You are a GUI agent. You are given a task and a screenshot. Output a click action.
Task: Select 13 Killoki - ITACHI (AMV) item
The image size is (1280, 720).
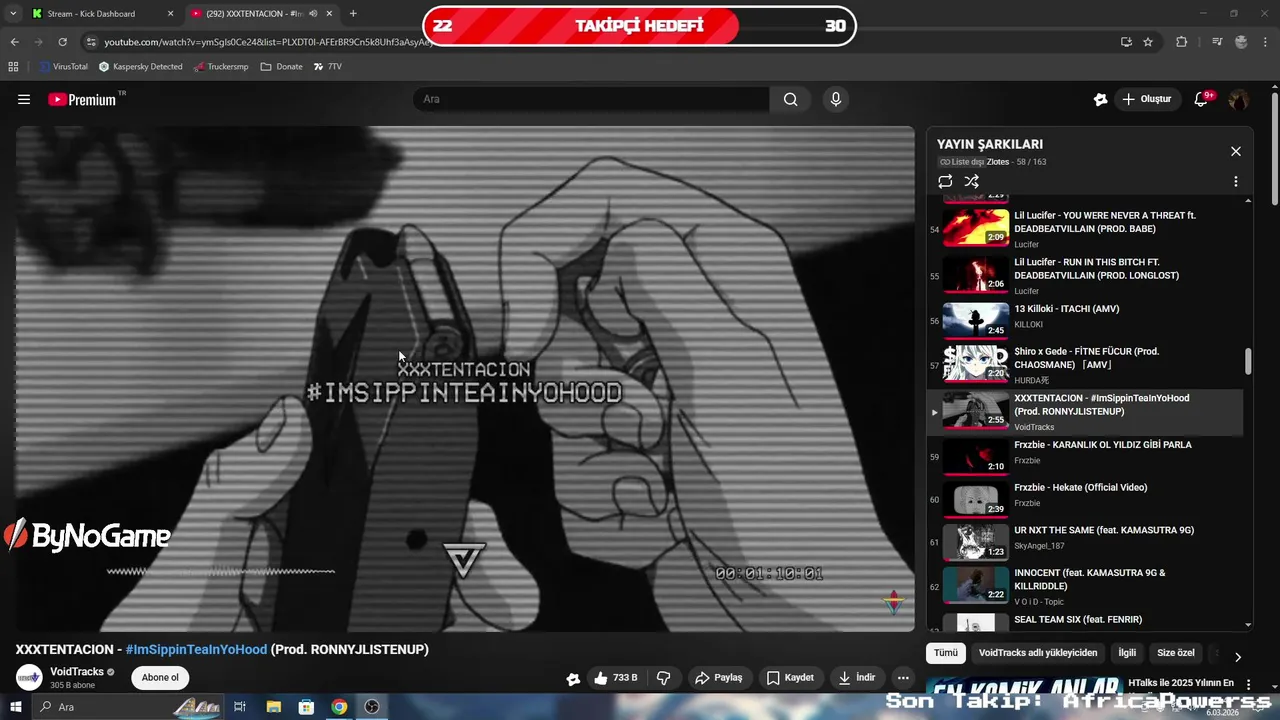(1086, 320)
